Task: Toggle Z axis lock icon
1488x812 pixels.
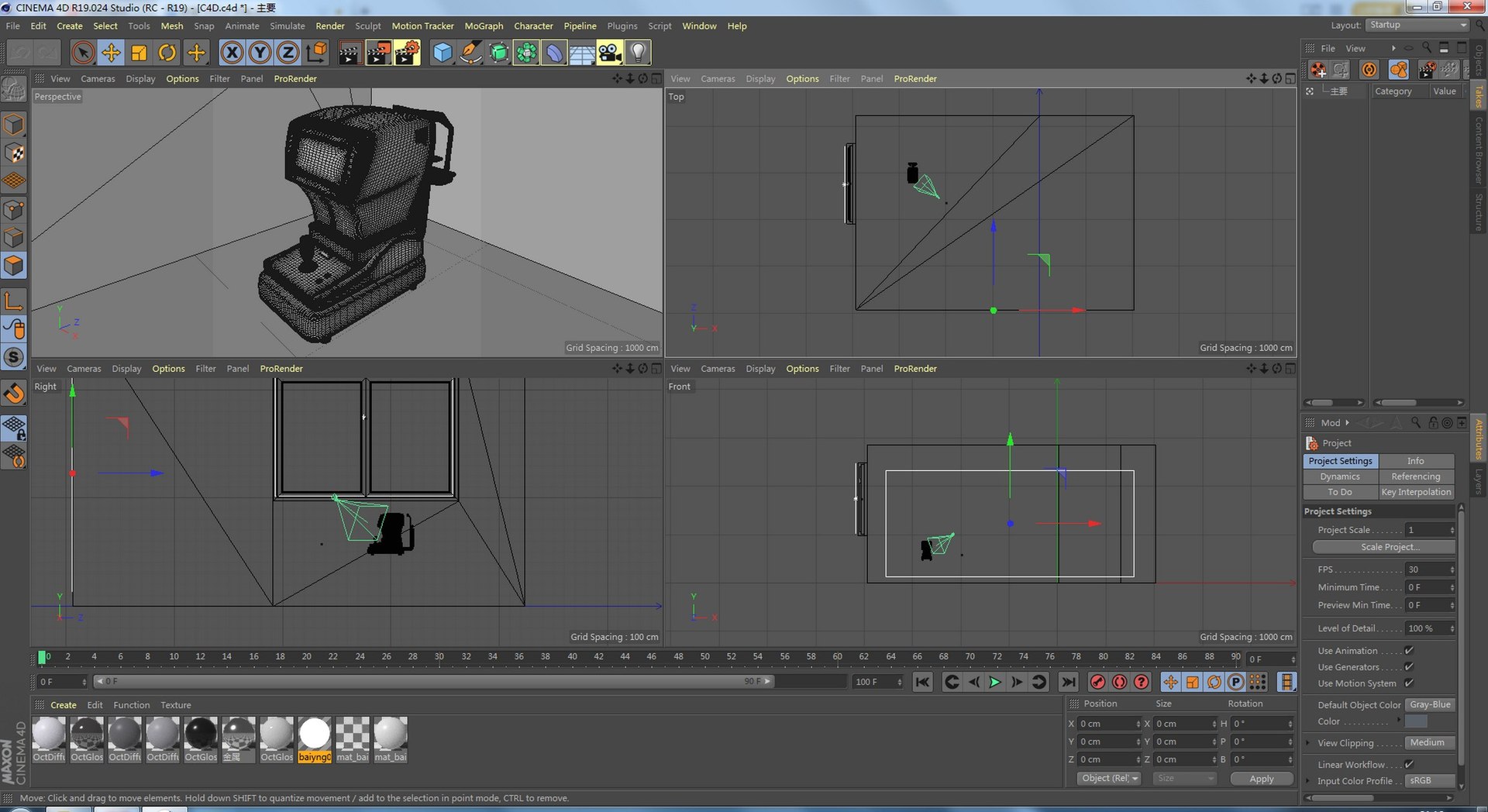Action: pos(288,53)
